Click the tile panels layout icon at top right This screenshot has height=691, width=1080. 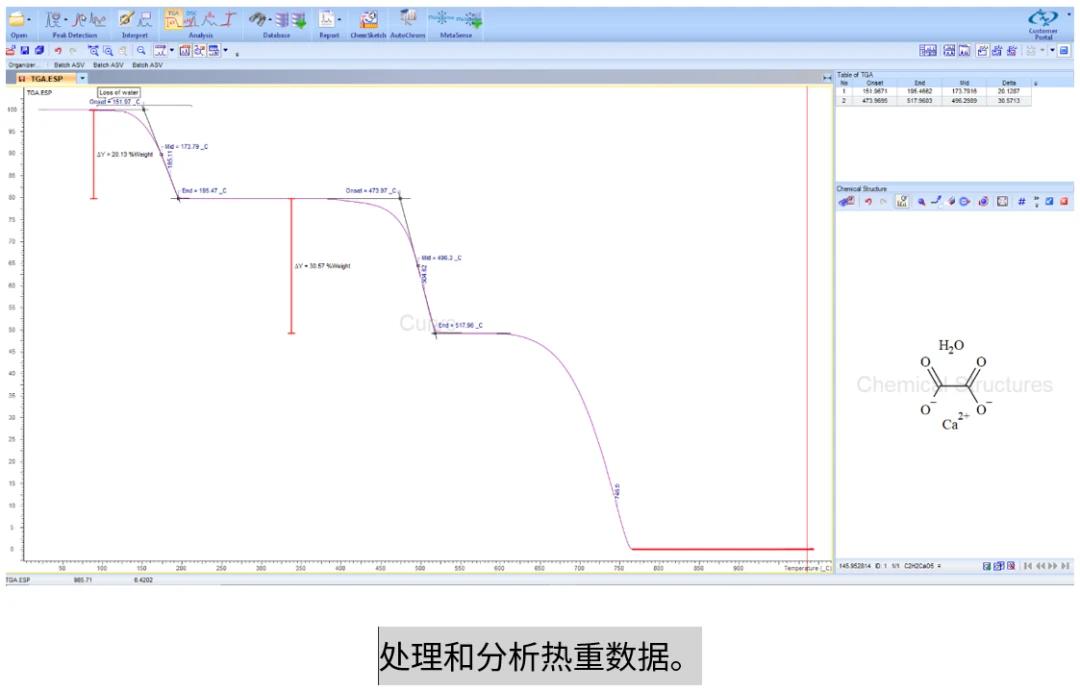[x=928, y=50]
